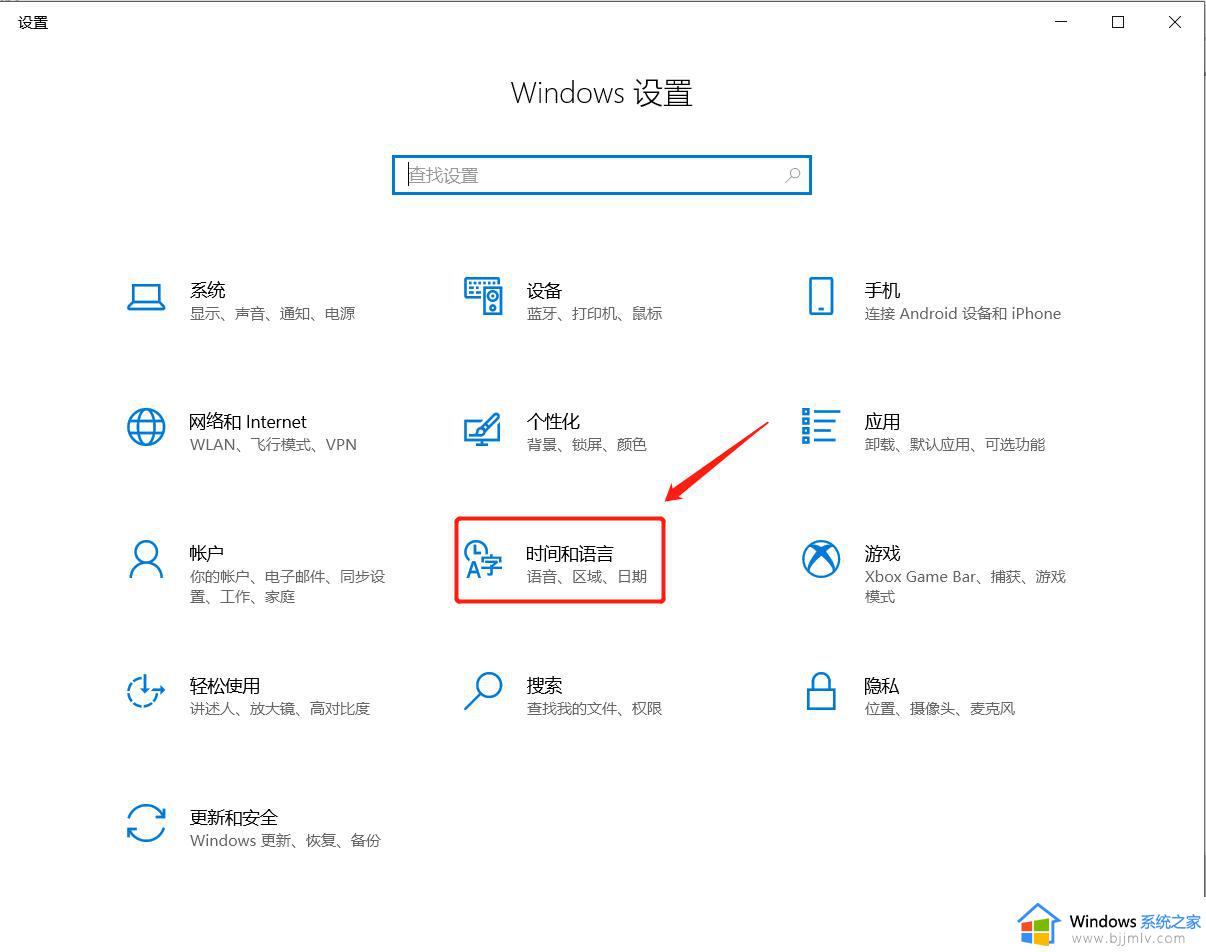Click the text 连接 Android 设备和 iPhone
Viewport: 1206px width, 952px height.
point(963,313)
